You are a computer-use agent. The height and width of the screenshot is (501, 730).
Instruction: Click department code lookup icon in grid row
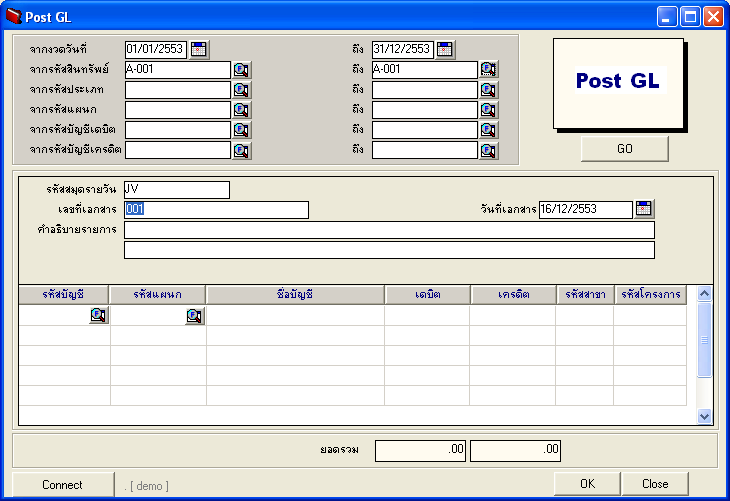194,316
